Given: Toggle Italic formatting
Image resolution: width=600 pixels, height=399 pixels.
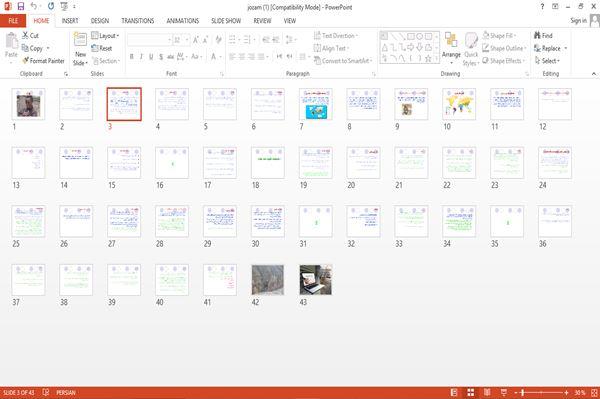Looking at the screenshot, I should tap(141, 57).
